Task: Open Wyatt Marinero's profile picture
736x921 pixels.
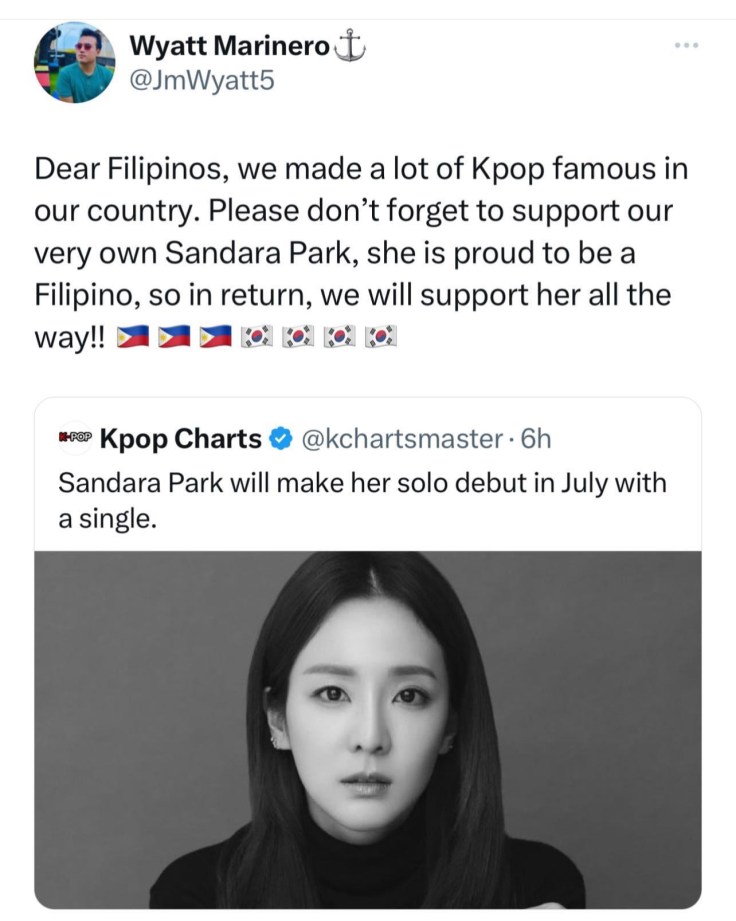Action: (x=75, y=63)
